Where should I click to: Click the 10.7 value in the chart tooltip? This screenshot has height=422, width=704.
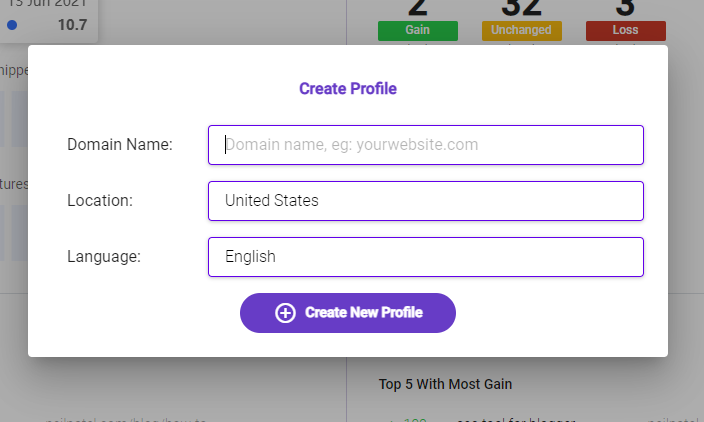(72, 25)
